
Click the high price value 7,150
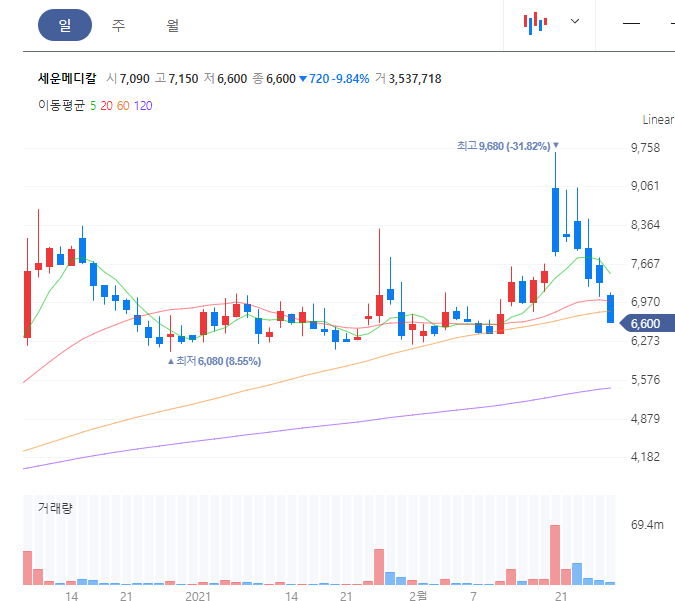pos(183,79)
